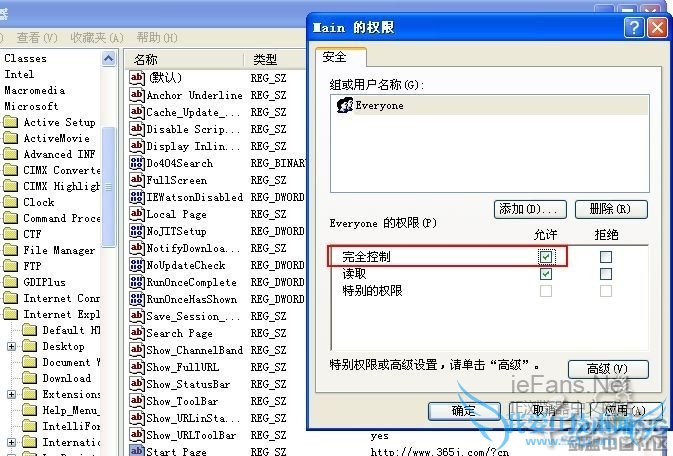This screenshot has width=673, height=456.
Task: Select Everyone in the user list
Action: click(x=490, y=105)
